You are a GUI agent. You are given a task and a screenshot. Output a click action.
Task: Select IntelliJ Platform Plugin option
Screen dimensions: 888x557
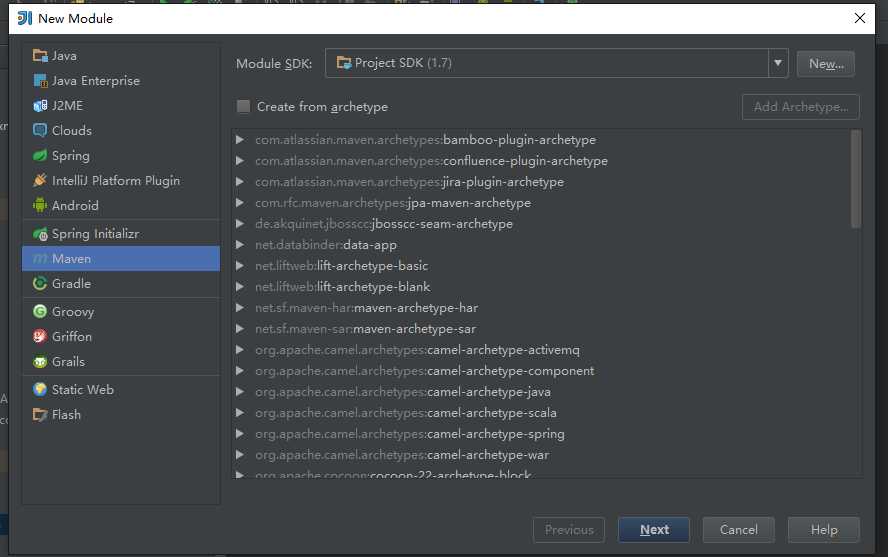[115, 181]
